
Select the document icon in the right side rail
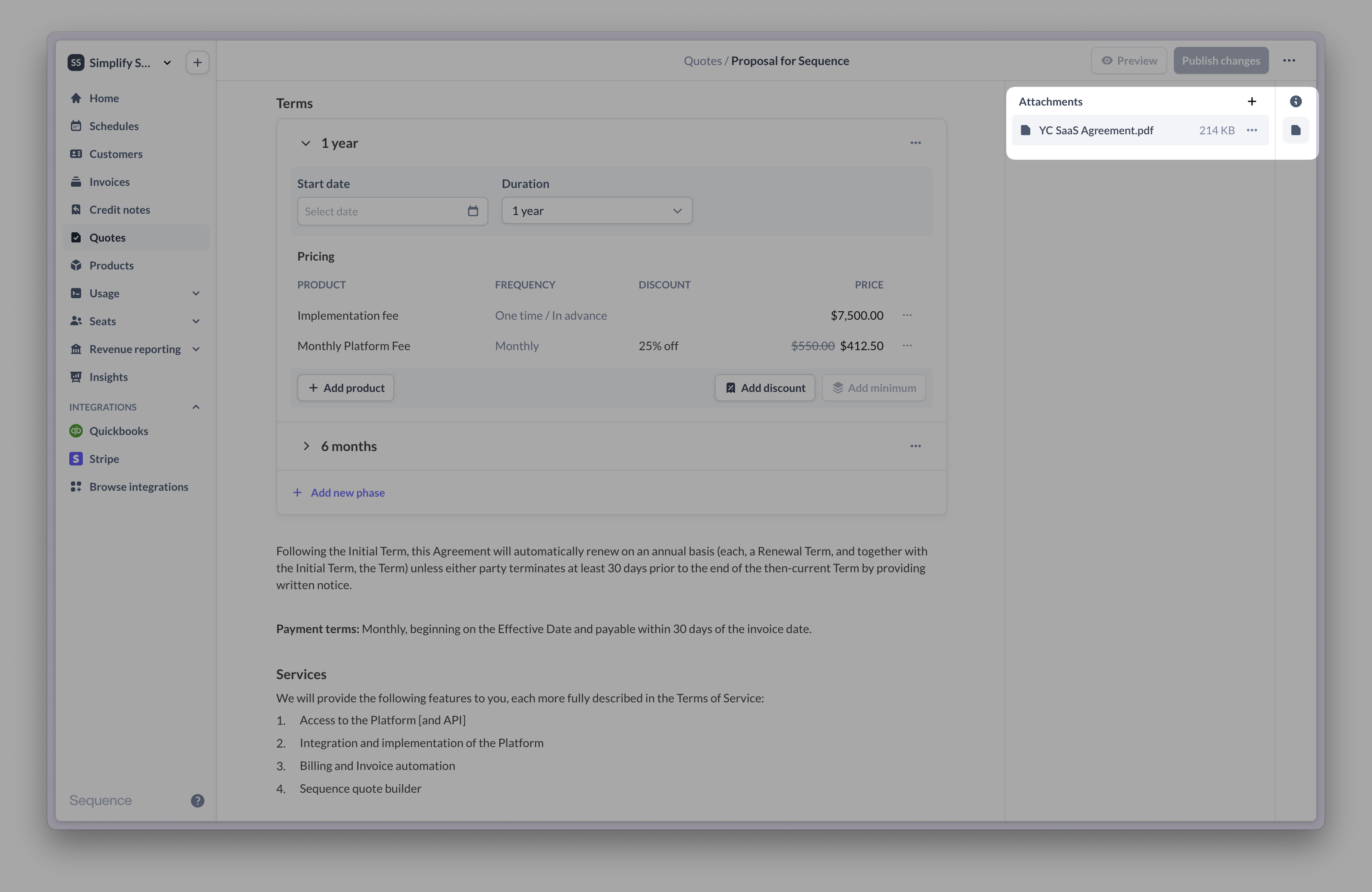point(1295,130)
